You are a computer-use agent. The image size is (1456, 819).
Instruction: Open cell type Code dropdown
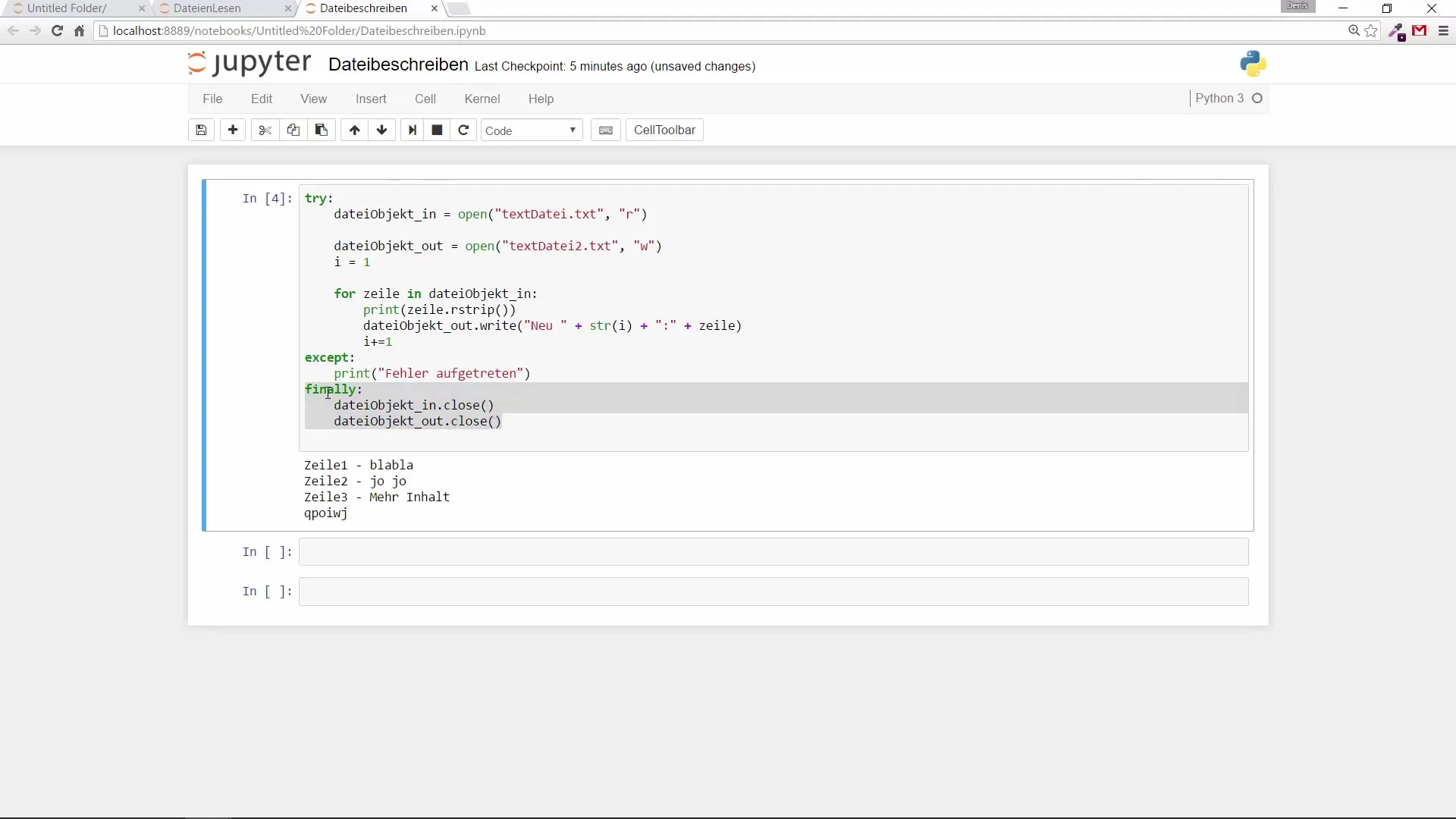click(532, 130)
